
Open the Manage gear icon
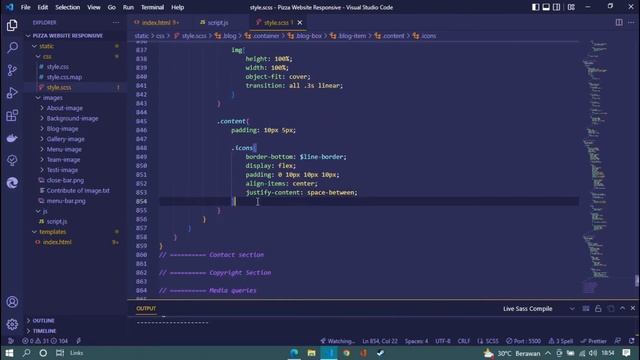(12, 324)
